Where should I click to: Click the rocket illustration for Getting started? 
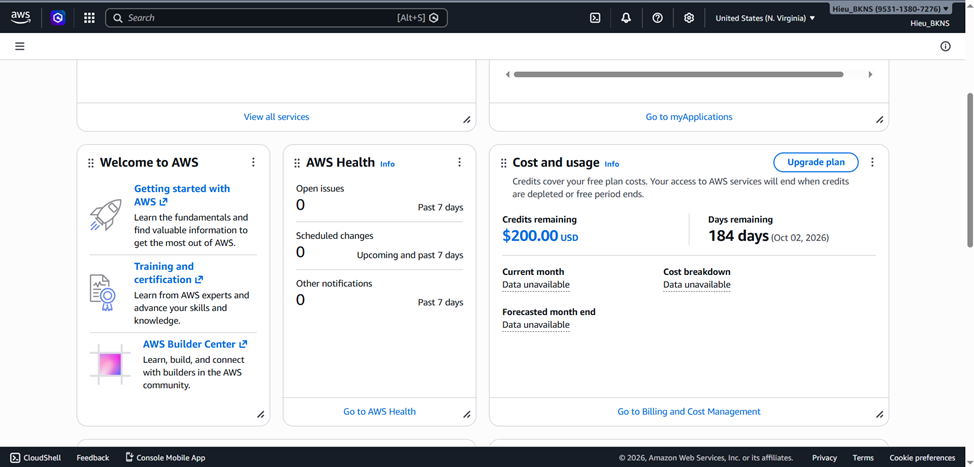coord(106,215)
